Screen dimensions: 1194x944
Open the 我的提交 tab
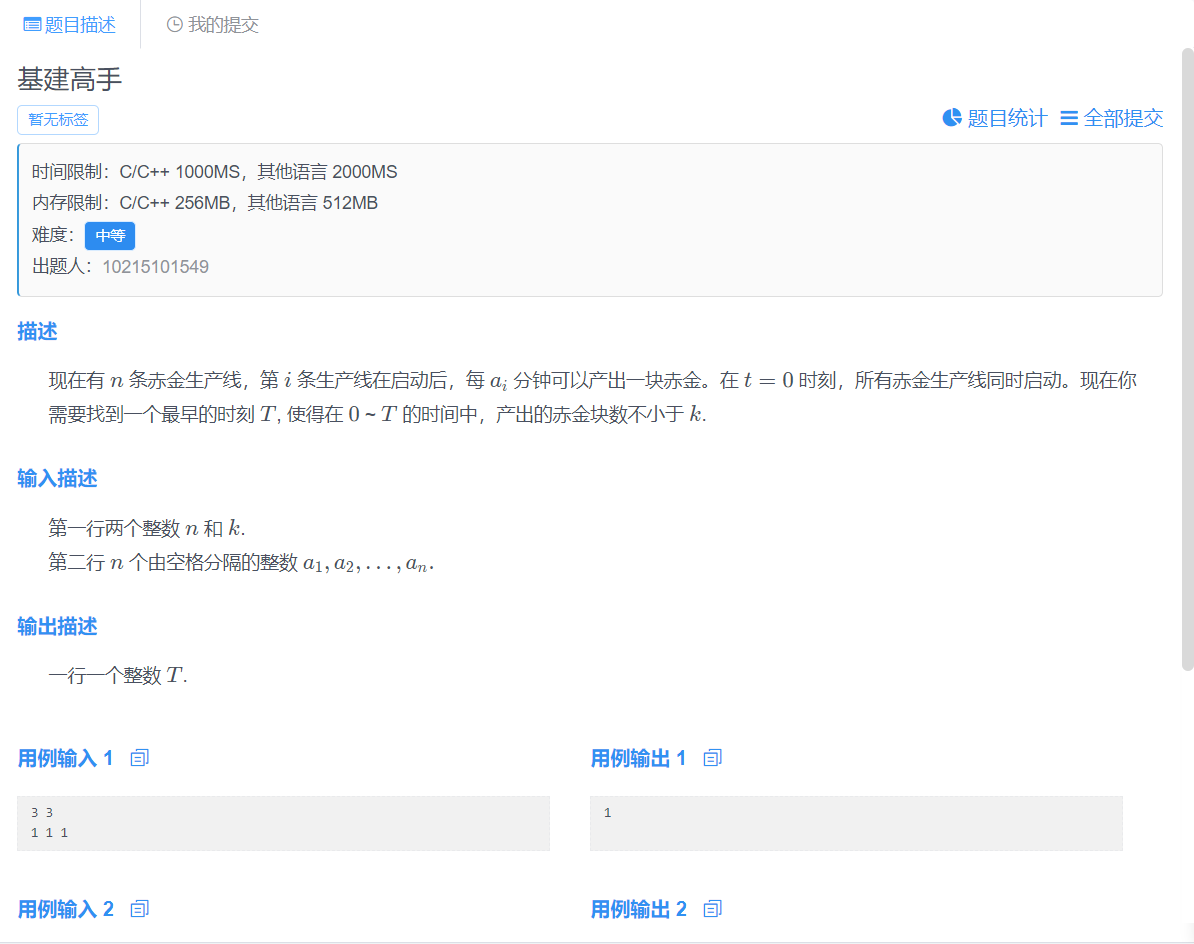(x=212, y=25)
